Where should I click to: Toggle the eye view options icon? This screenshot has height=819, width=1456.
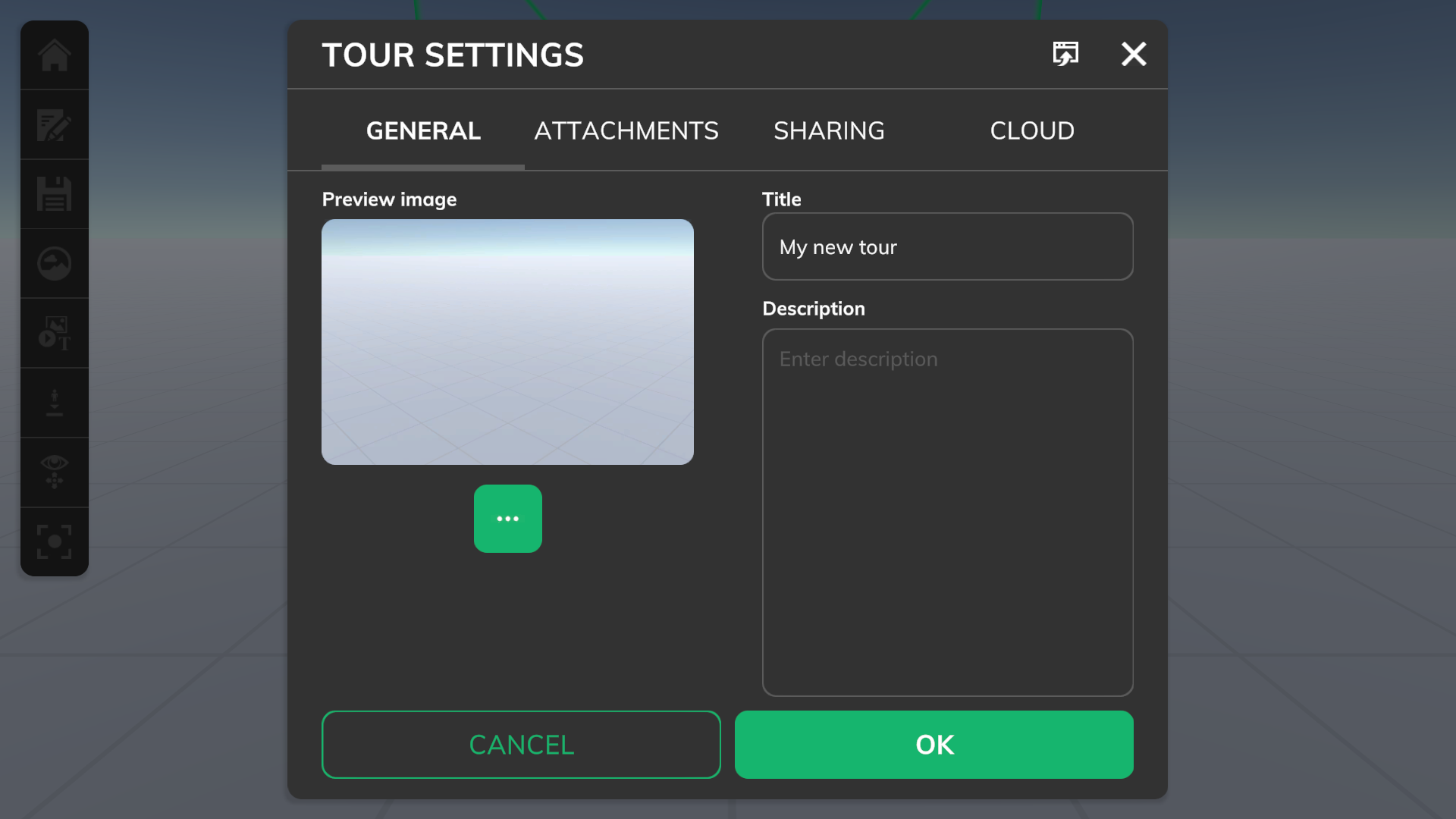pos(55,472)
